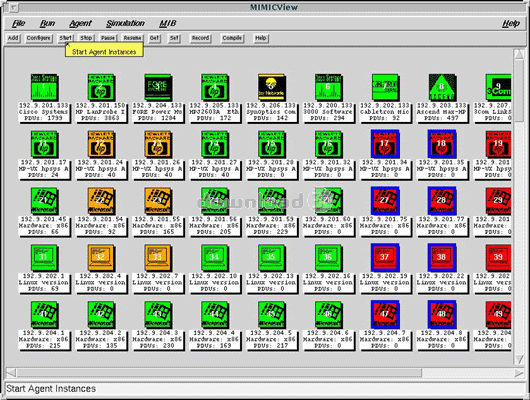Click the Configure toolbar button
Image resolution: width=530 pixels, height=400 pixels.
pos(39,38)
